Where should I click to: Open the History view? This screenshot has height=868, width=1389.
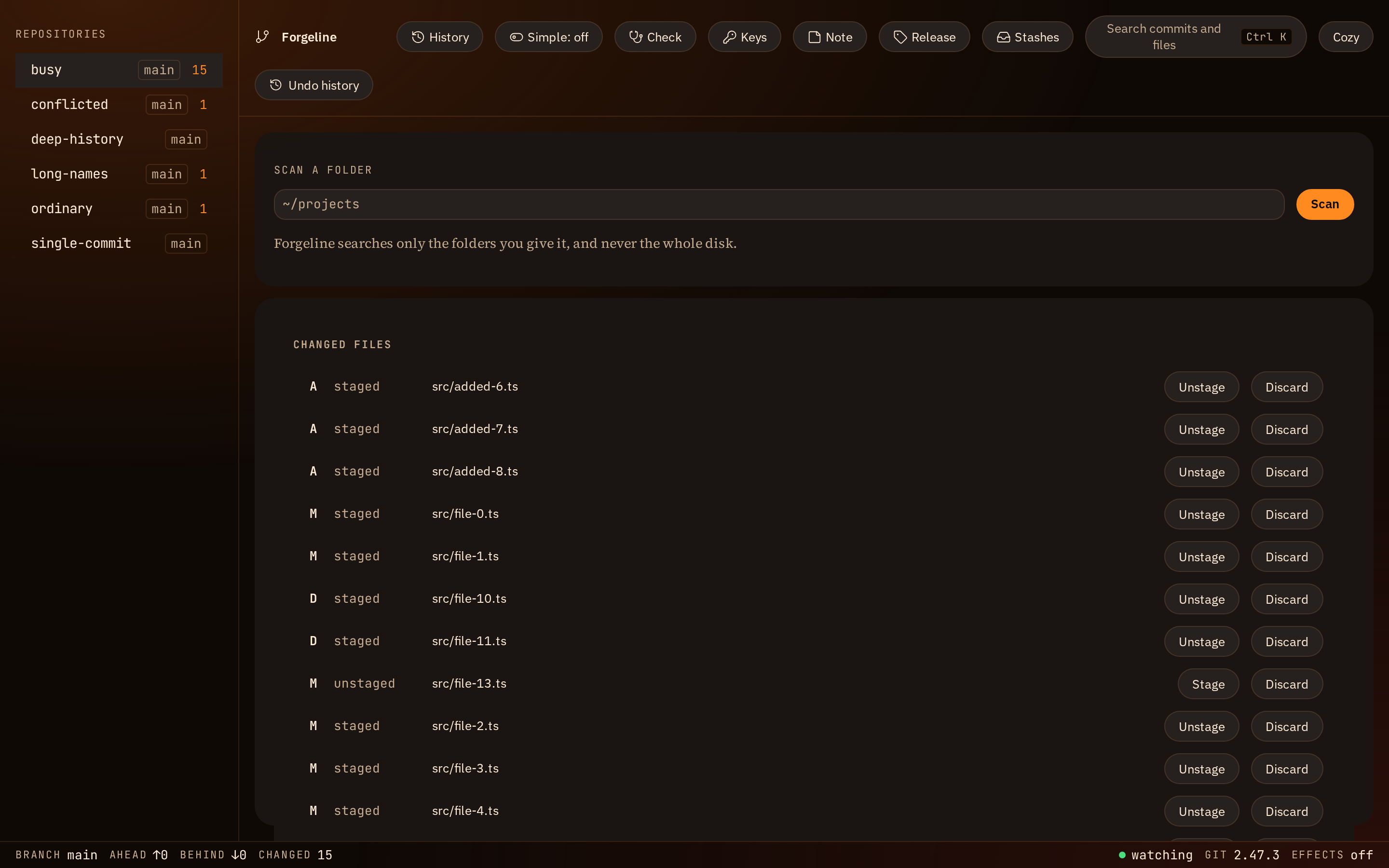(440, 37)
